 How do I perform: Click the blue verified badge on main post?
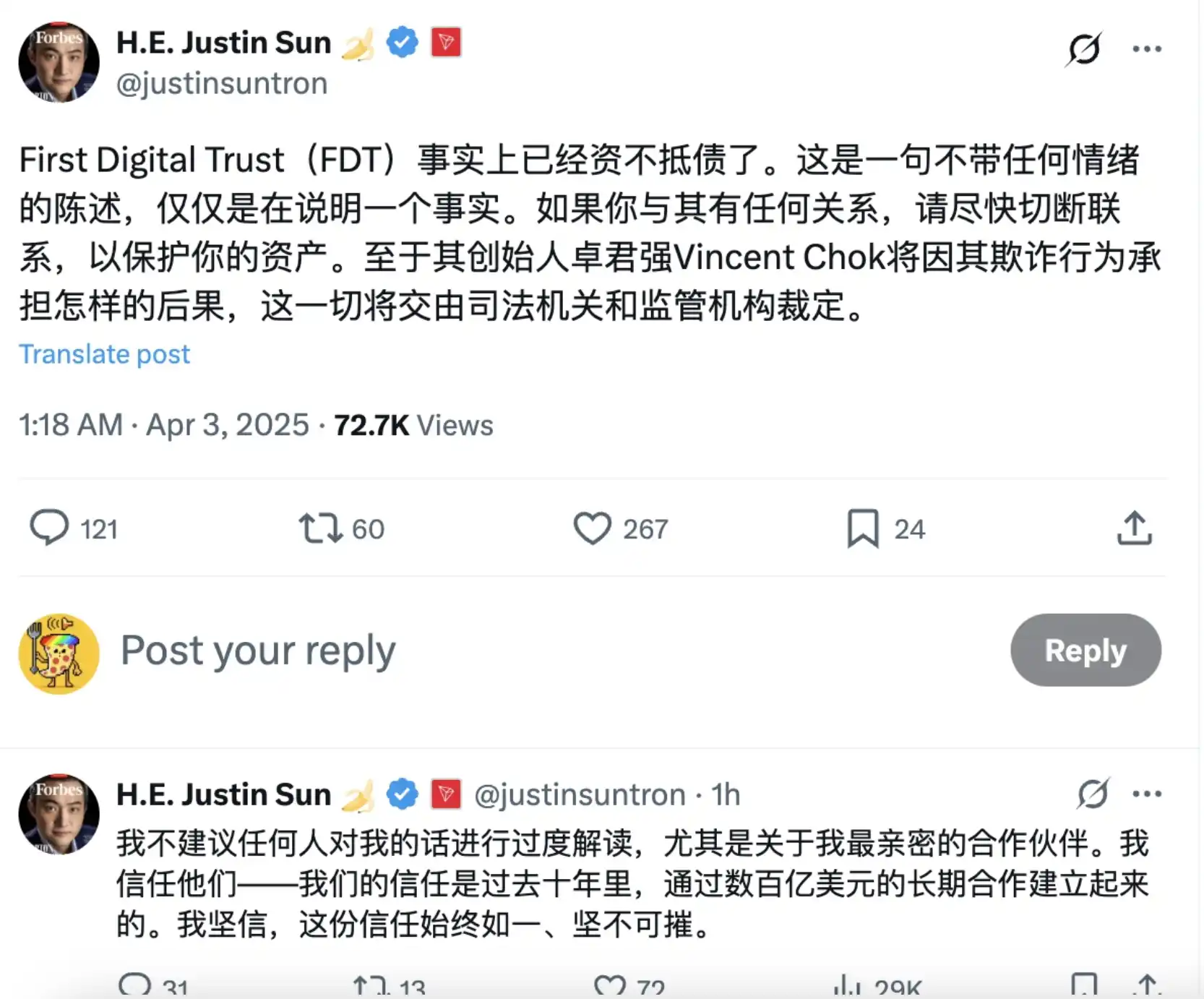point(403,42)
